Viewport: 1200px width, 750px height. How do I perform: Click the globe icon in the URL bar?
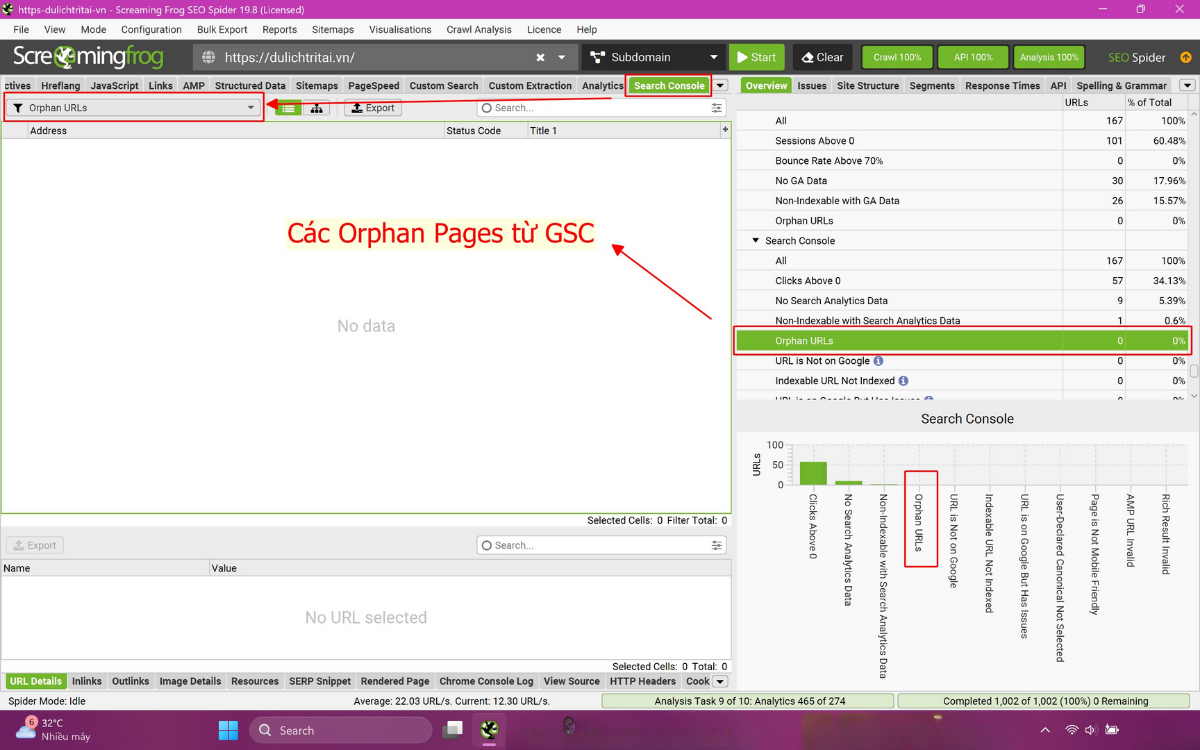(x=207, y=57)
